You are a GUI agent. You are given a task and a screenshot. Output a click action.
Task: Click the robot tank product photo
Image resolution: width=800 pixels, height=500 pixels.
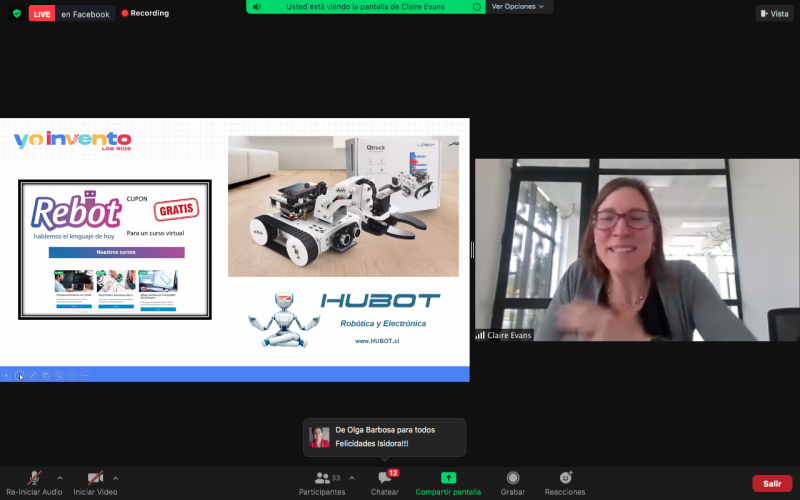pos(343,206)
